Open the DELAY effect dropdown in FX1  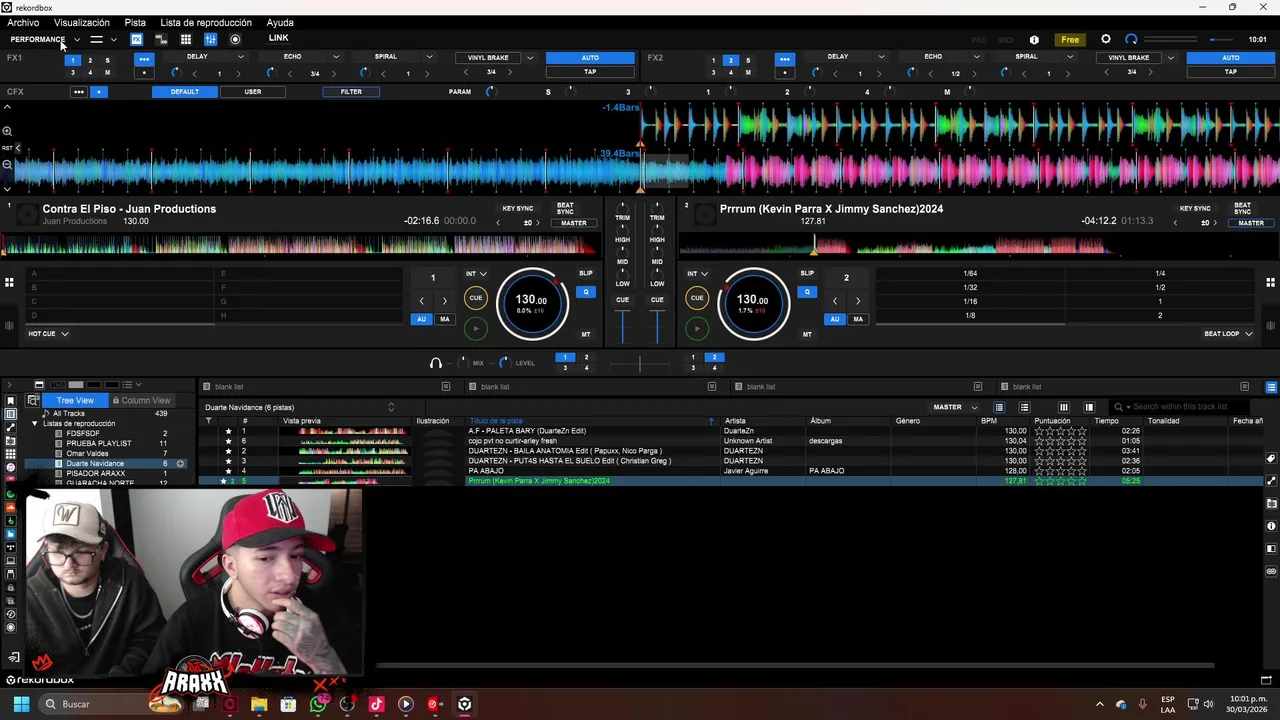(x=240, y=57)
